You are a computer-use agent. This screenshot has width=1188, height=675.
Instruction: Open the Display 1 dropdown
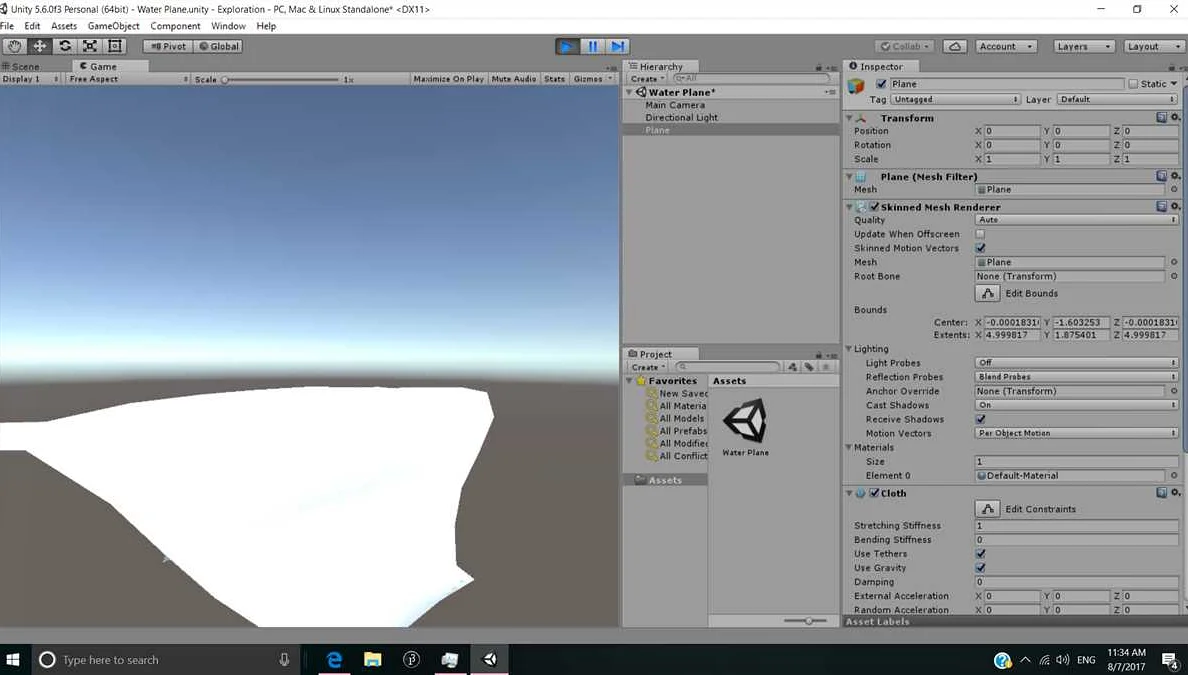click(x=30, y=79)
